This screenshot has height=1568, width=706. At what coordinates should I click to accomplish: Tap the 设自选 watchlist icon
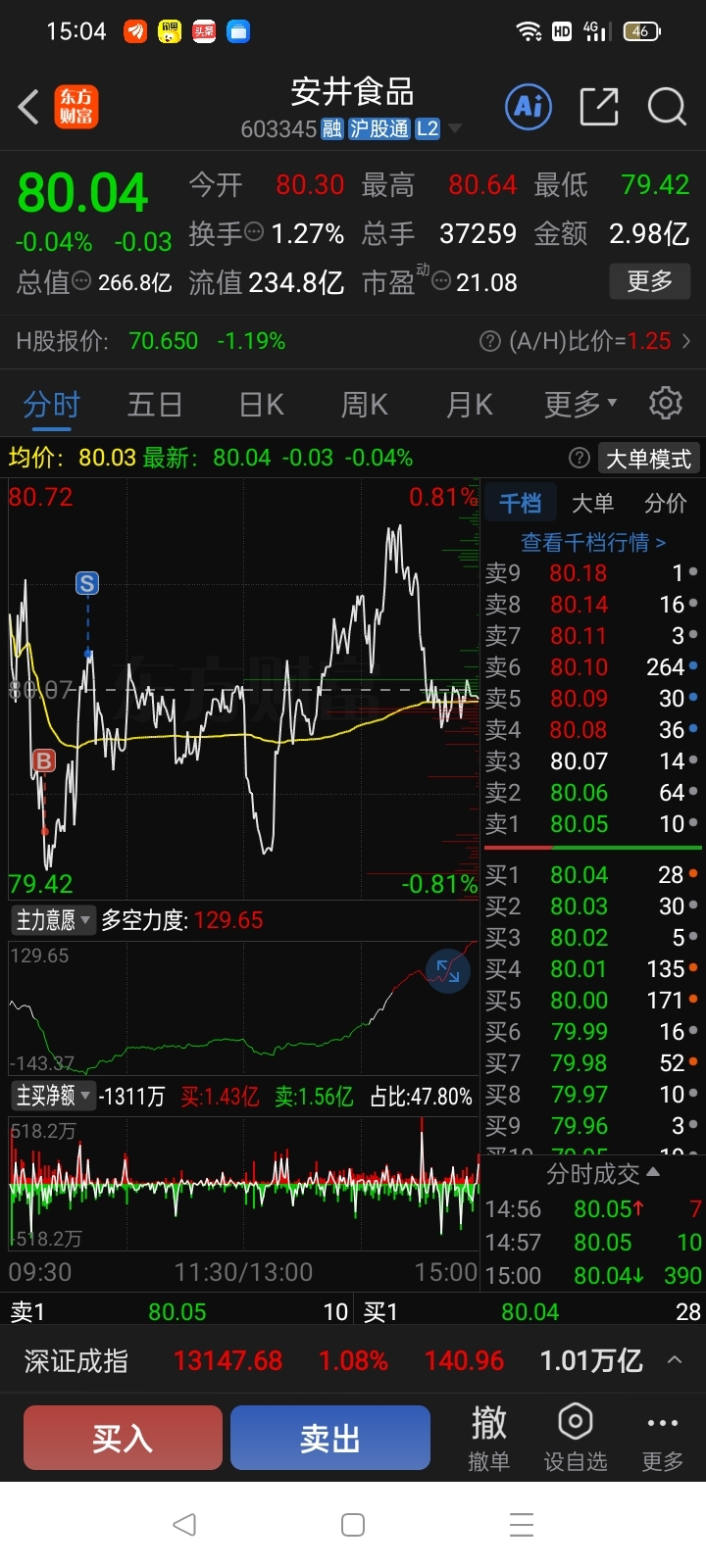click(576, 1437)
